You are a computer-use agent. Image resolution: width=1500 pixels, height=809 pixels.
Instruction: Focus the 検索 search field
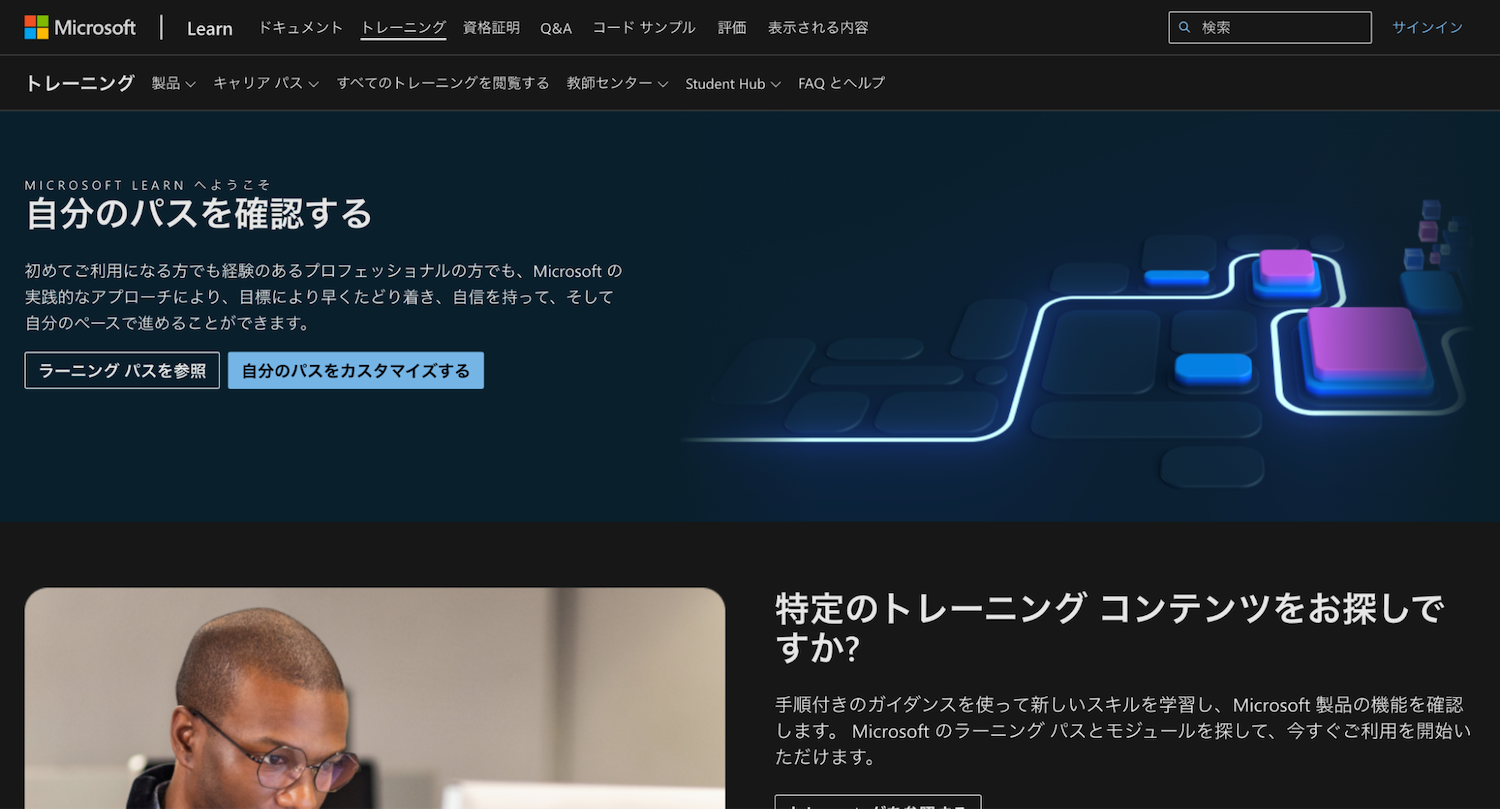click(1270, 28)
